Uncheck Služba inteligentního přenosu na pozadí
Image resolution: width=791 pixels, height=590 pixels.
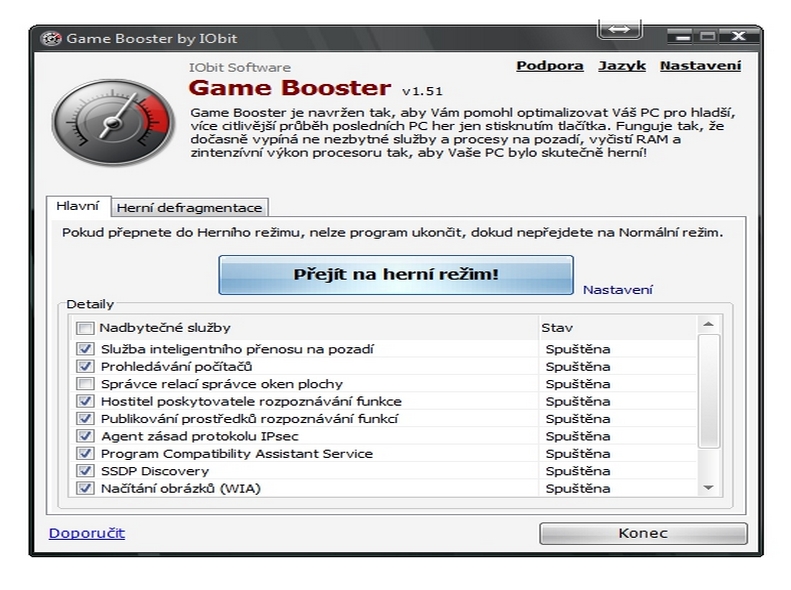coord(85,349)
